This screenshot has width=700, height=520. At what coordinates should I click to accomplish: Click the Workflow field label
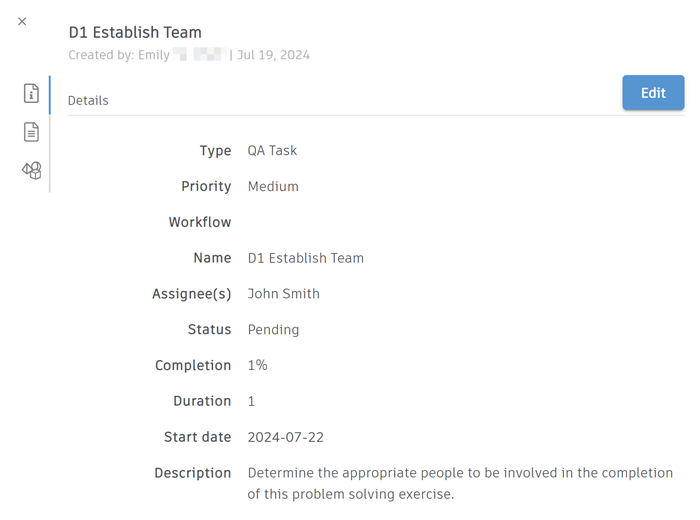(x=200, y=222)
